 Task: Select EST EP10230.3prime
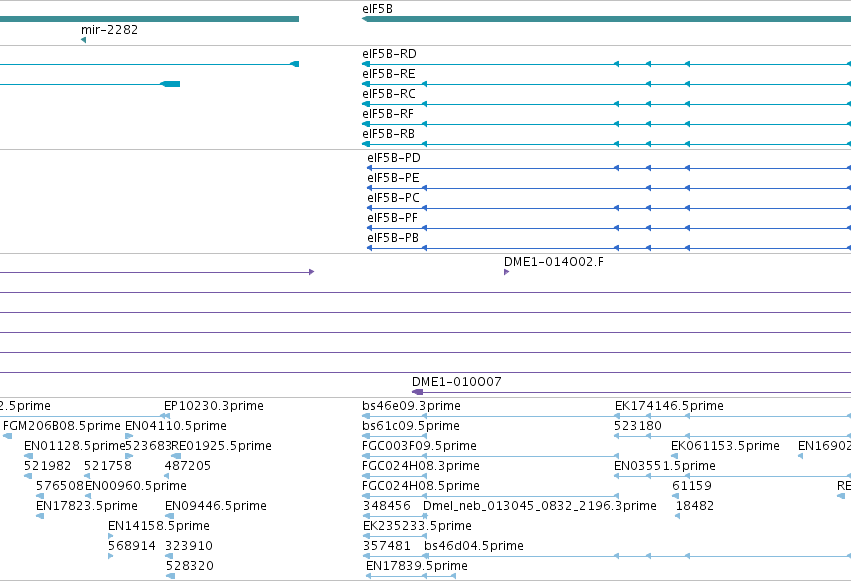[214, 406]
